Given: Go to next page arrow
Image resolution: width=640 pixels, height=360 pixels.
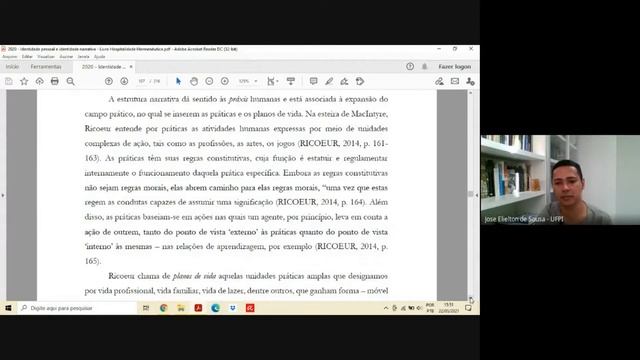Looking at the screenshot, I should pos(124,81).
